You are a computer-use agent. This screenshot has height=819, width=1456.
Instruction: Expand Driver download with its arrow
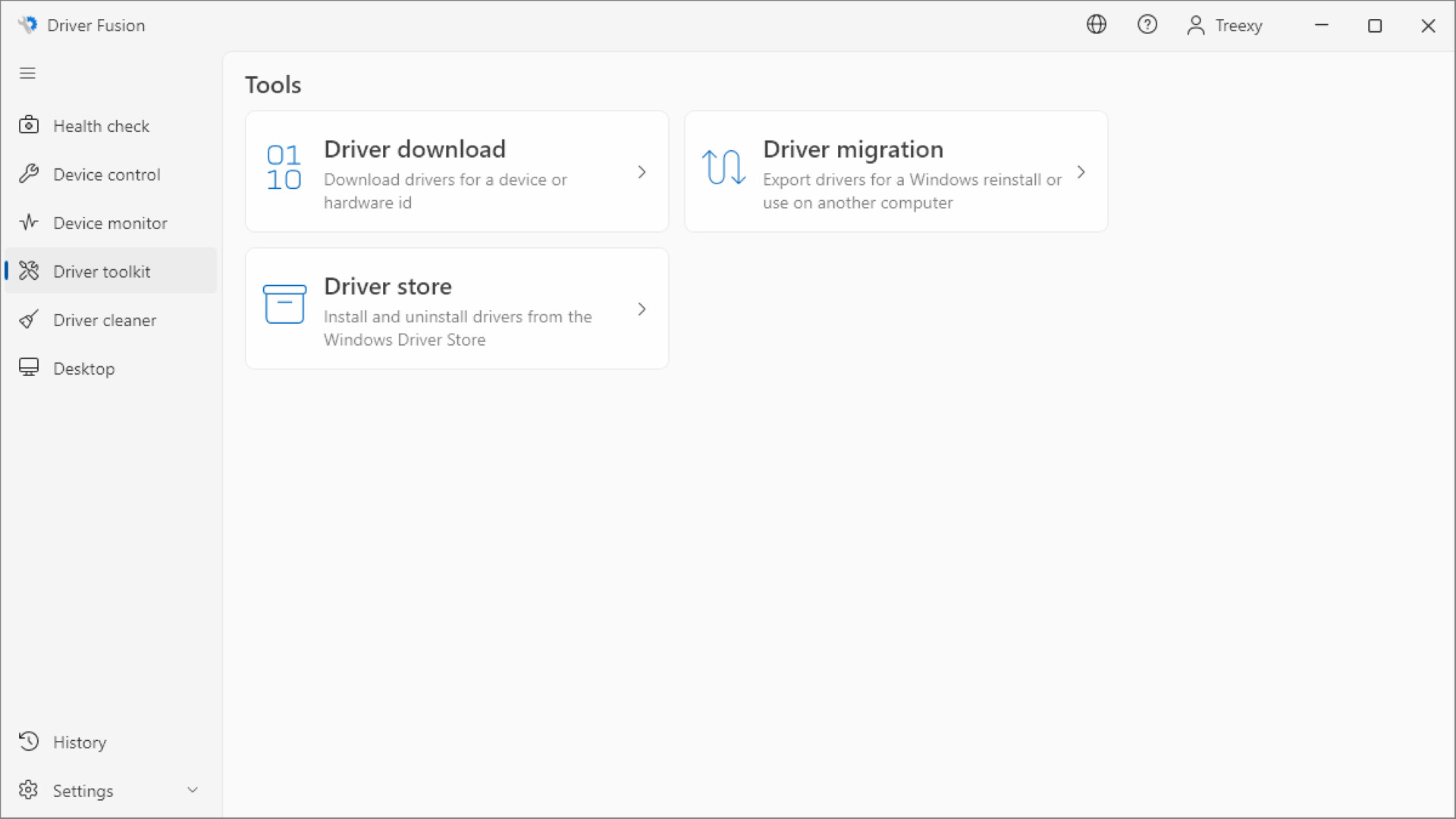642,171
